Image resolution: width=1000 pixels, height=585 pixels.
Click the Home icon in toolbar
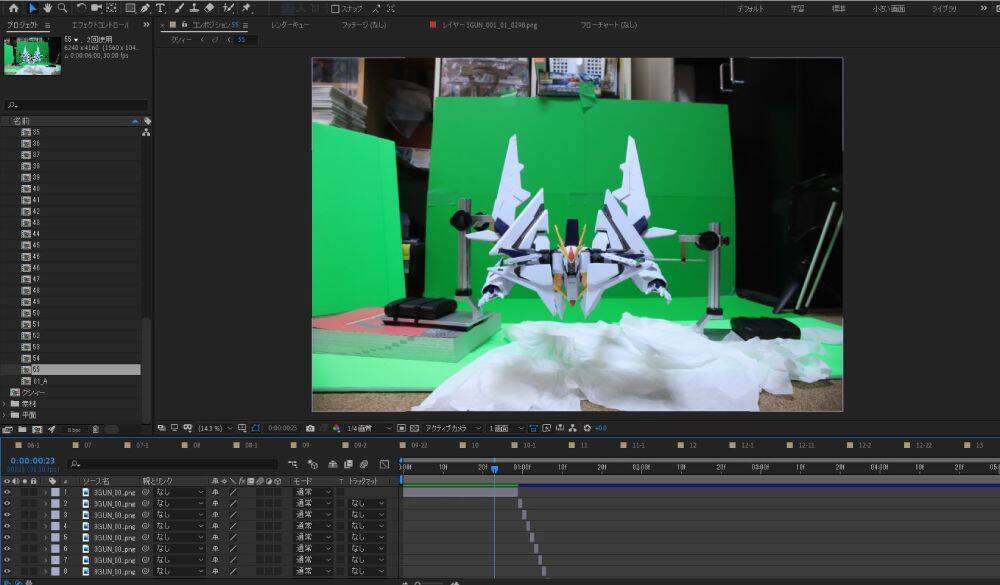[13, 8]
